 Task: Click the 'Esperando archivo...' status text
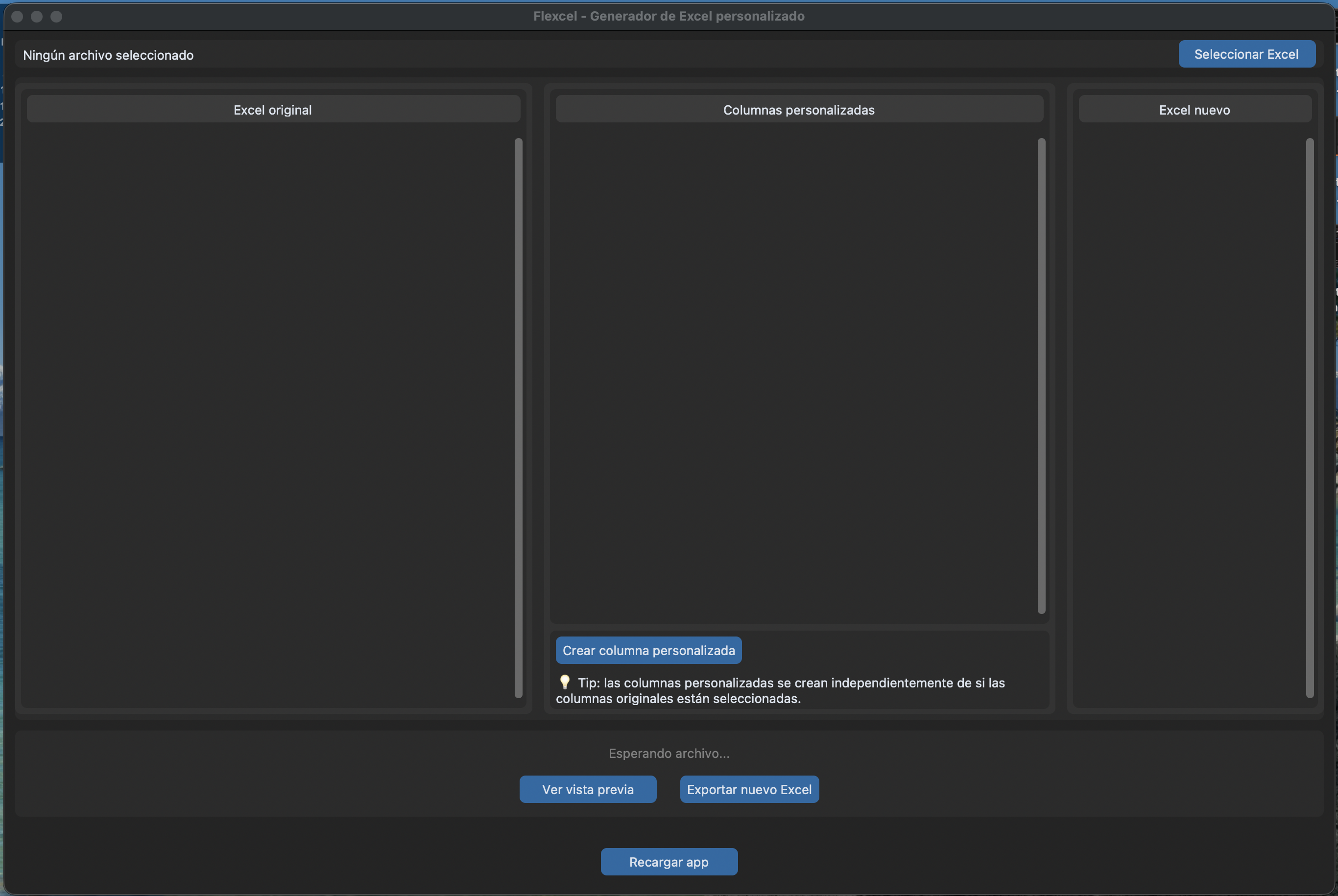(669, 753)
